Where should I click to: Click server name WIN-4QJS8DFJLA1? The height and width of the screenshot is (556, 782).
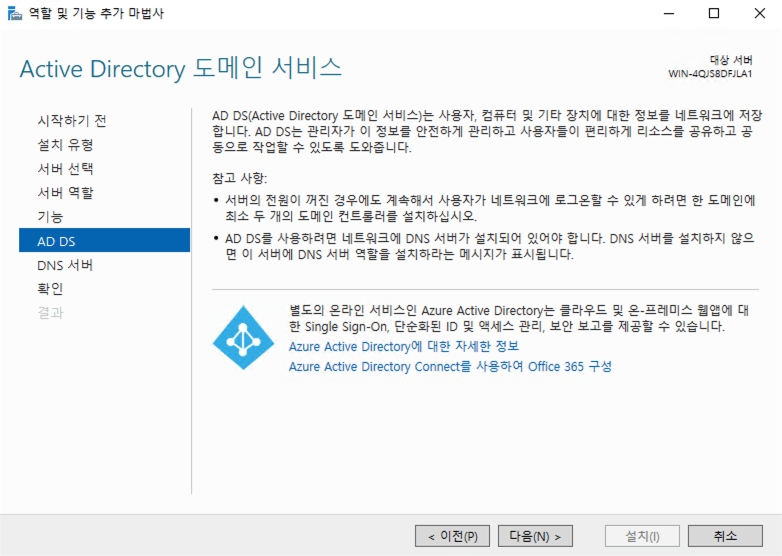[710, 74]
